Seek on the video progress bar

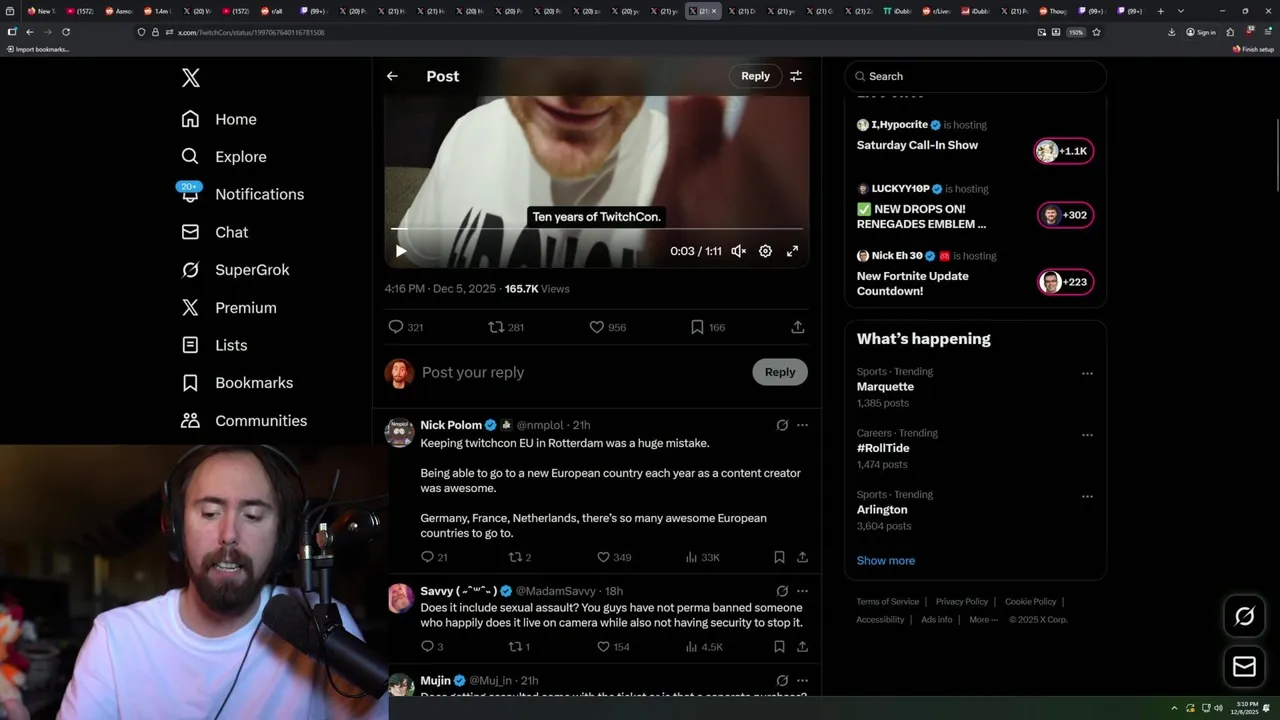(x=597, y=229)
